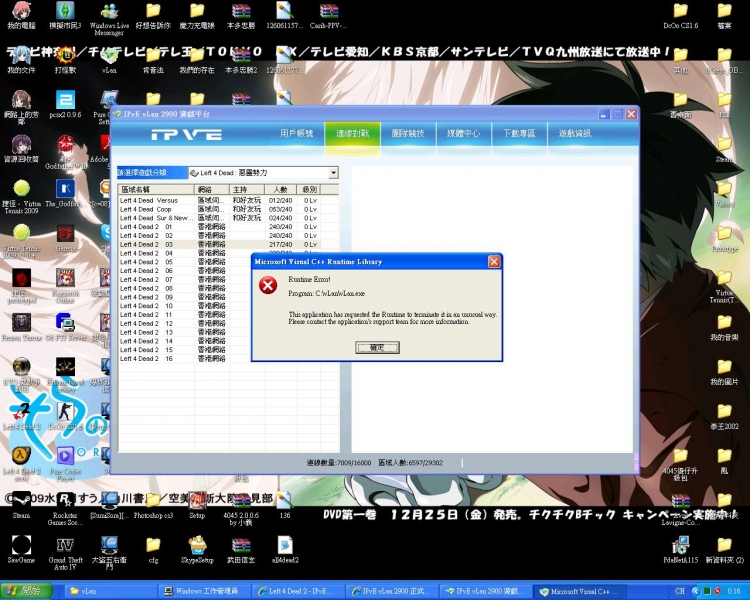750x600 pixels.
Task: Open the all4dead2 file icon
Action: tap(284, 545)
